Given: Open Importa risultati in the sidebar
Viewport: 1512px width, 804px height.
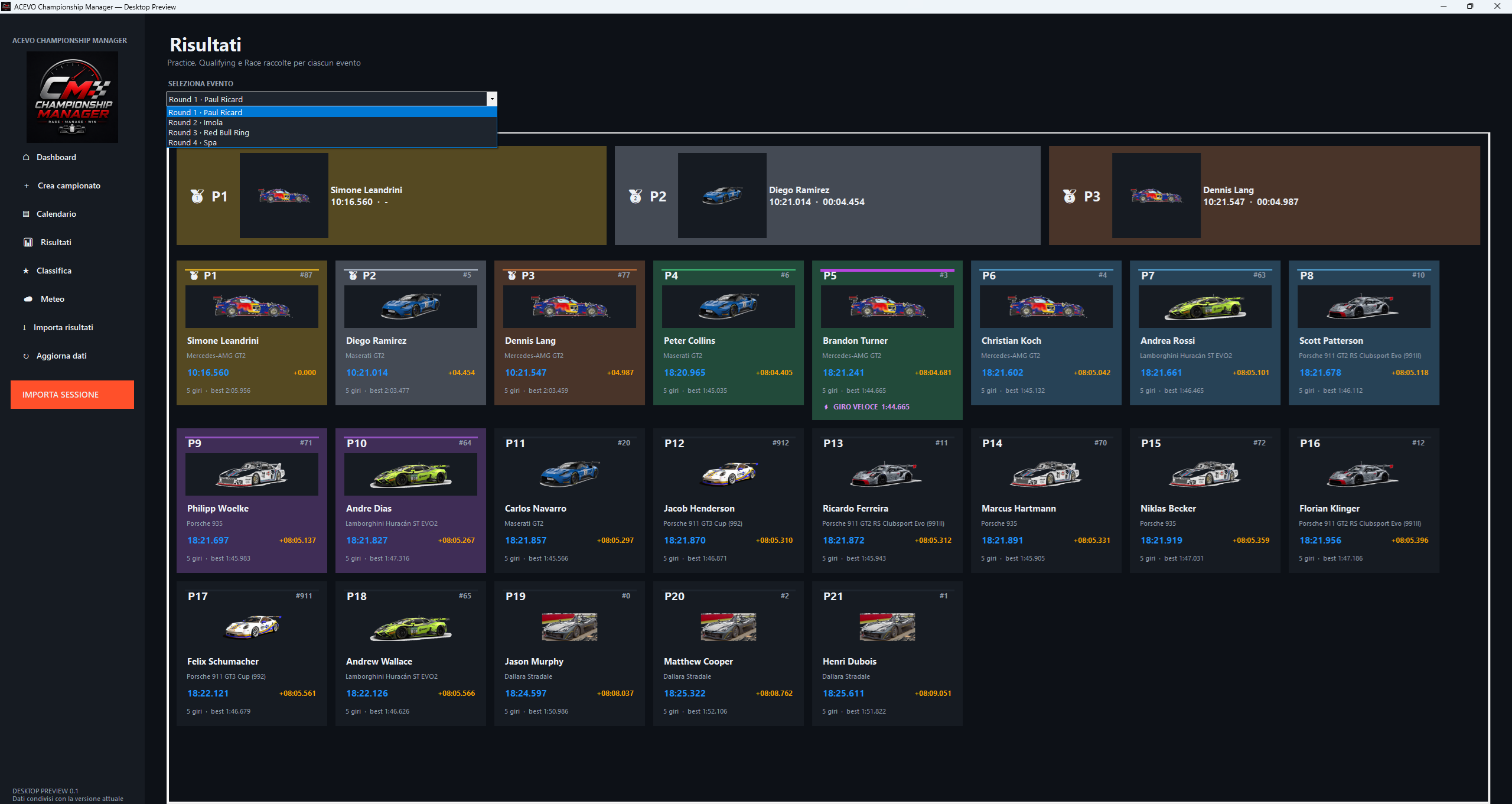Looking at the screenshot, I should 63,327.
